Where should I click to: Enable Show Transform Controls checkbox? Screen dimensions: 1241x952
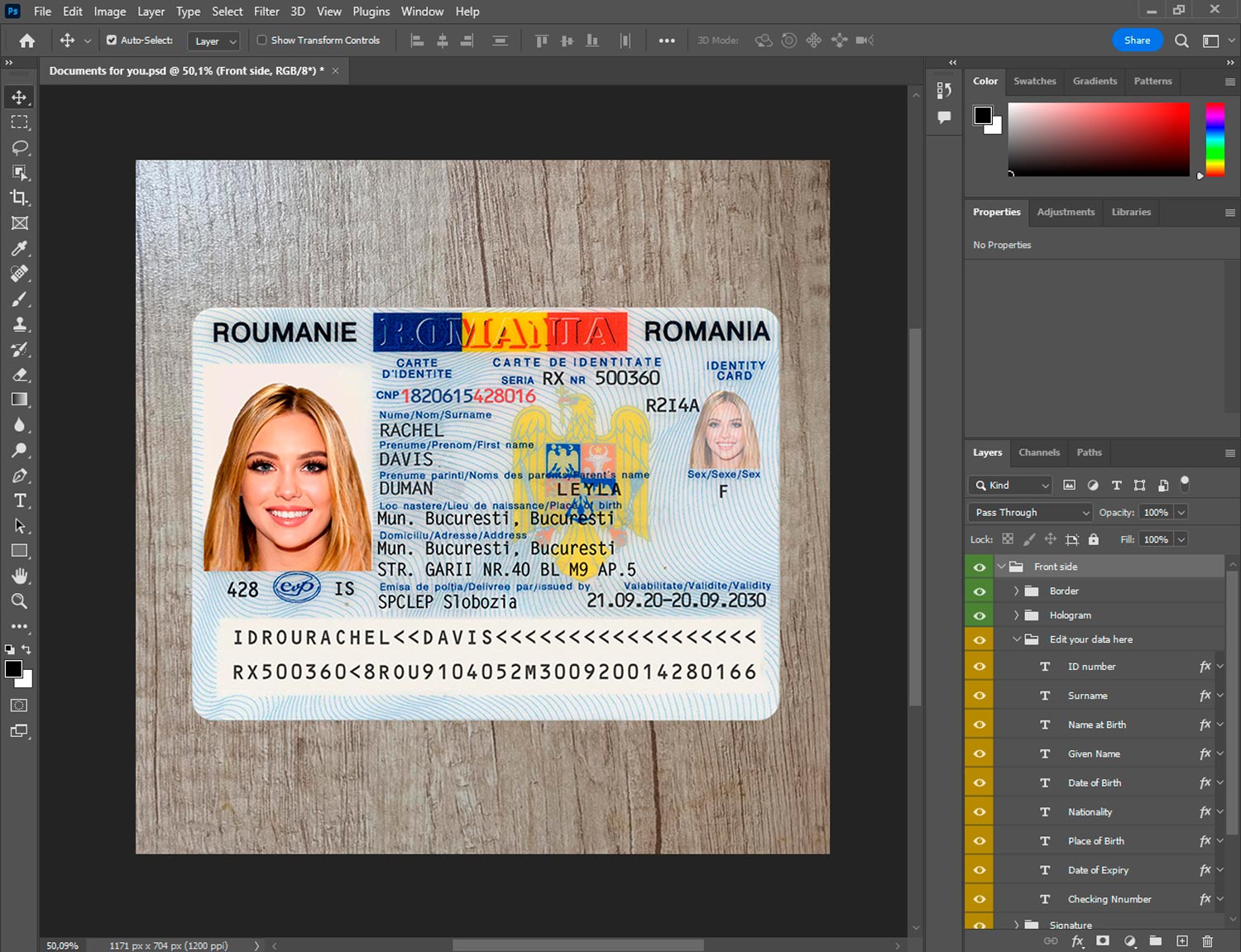pos(261,40)
